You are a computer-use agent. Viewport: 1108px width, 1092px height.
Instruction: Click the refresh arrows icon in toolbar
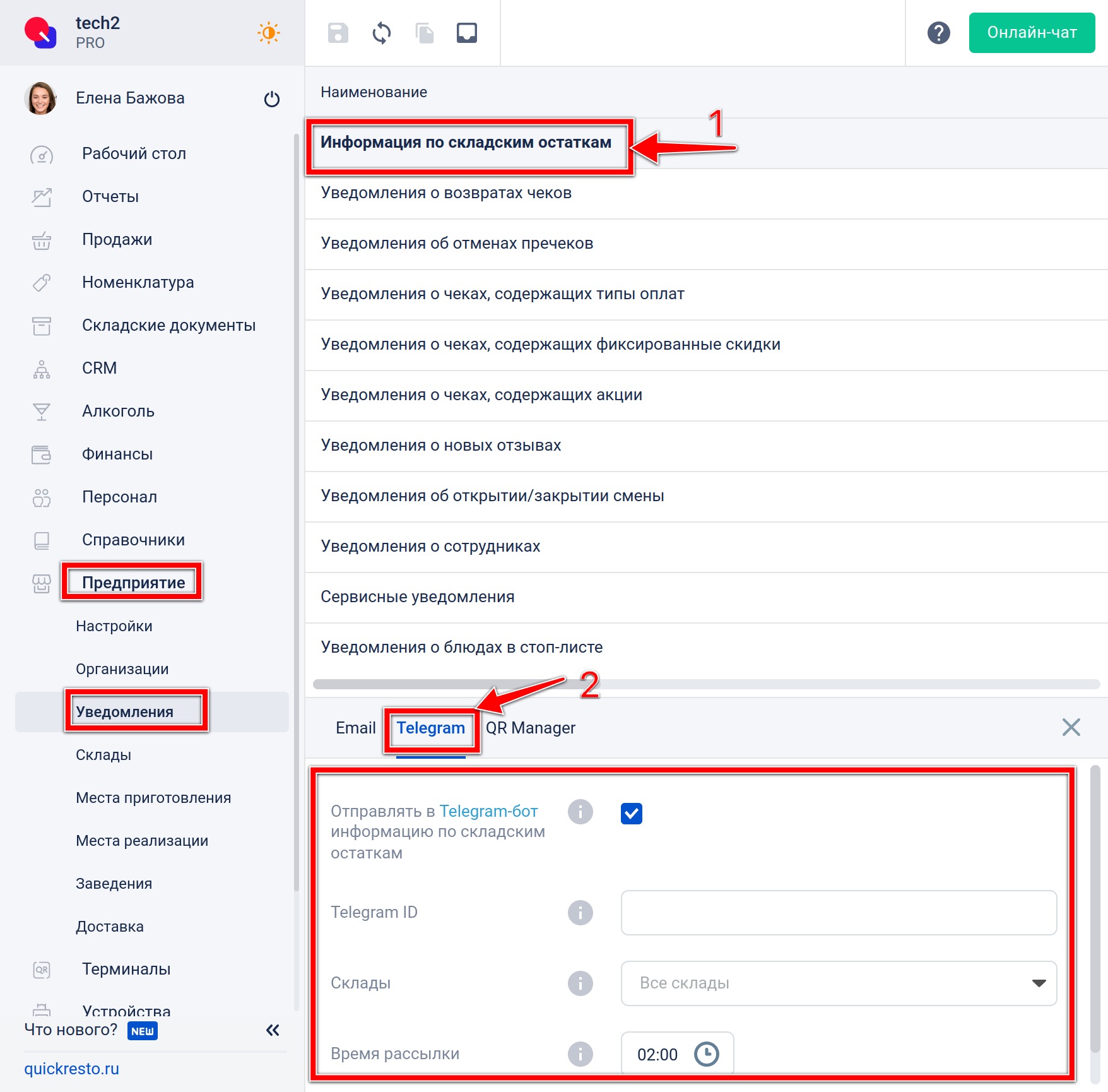(x=382, y=33)
